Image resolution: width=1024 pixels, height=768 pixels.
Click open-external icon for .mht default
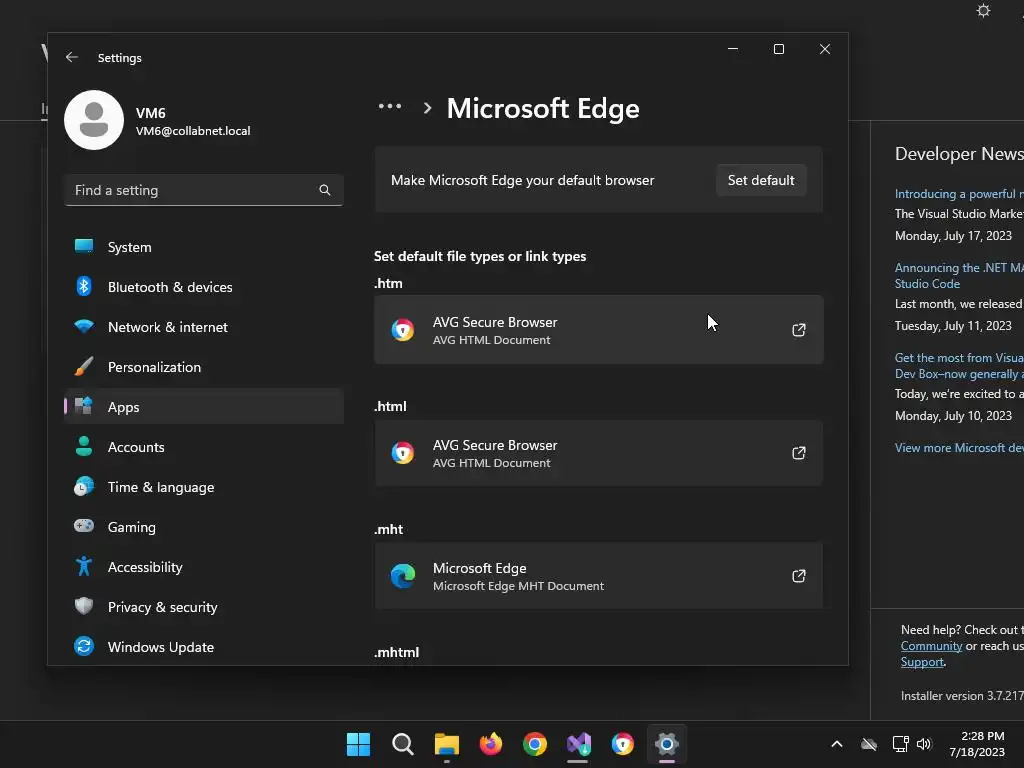[799, 575]
